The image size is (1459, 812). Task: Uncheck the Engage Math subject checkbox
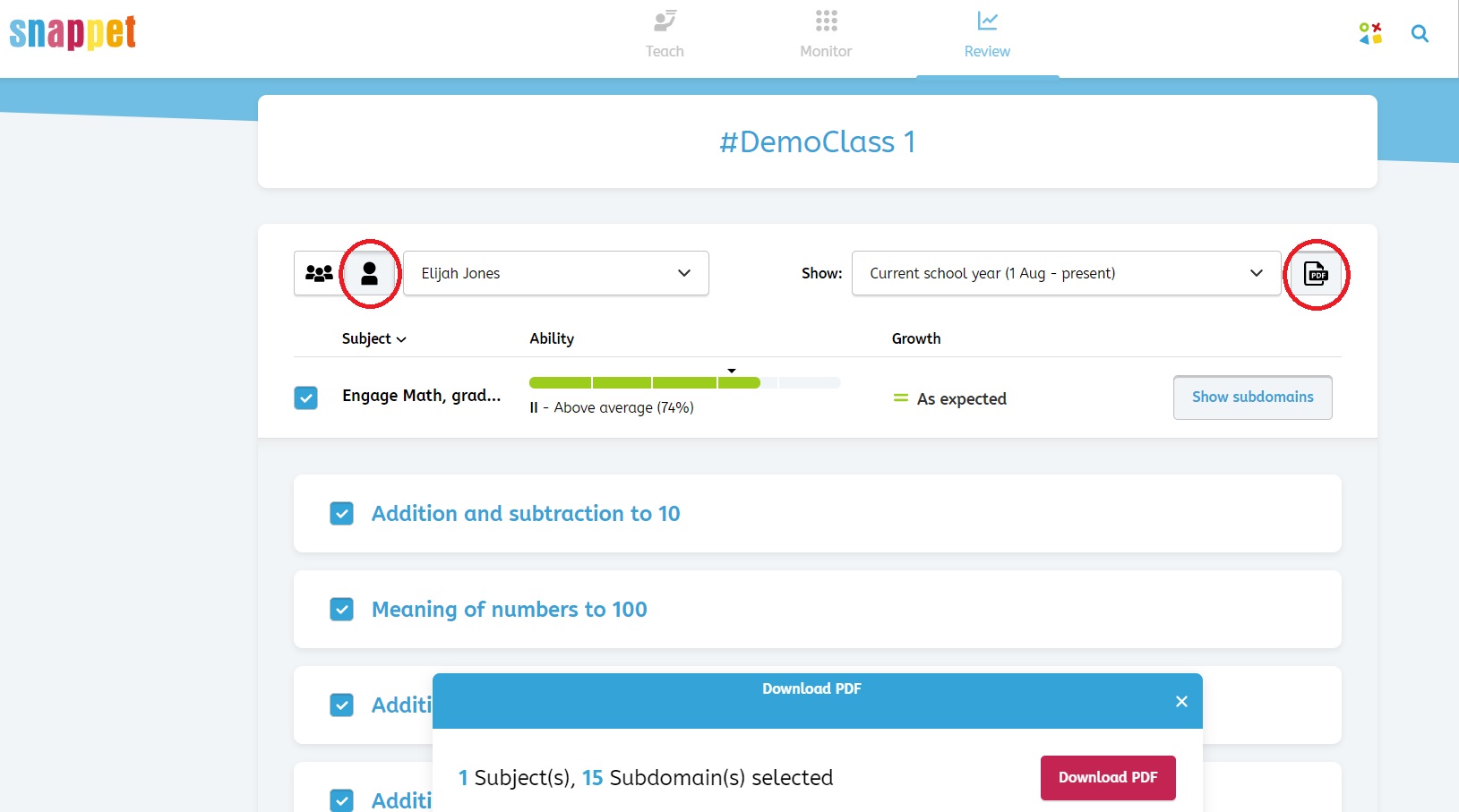click(x=306, y=397)
